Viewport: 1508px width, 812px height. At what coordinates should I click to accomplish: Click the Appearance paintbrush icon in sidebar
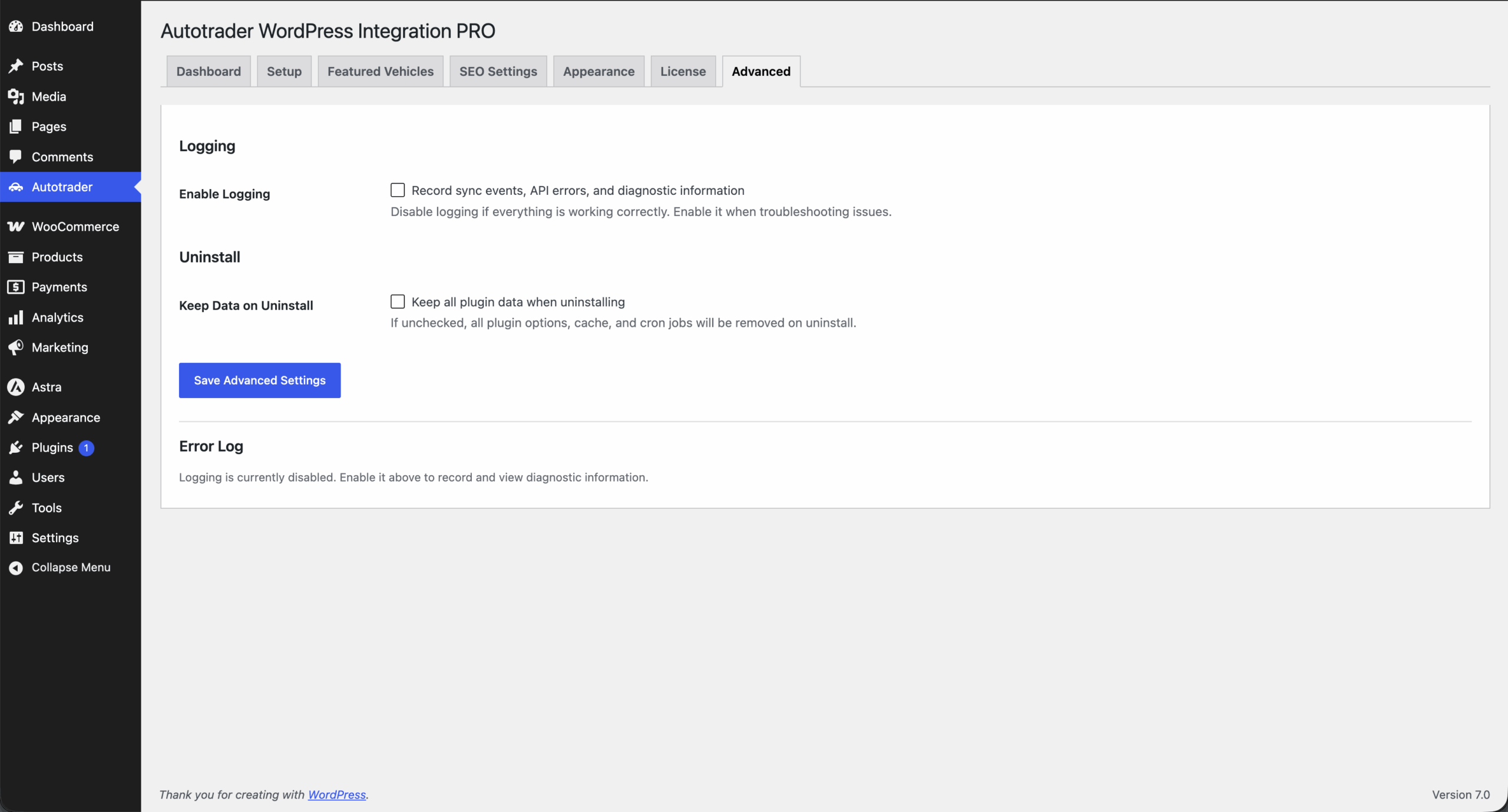[16, 417]
